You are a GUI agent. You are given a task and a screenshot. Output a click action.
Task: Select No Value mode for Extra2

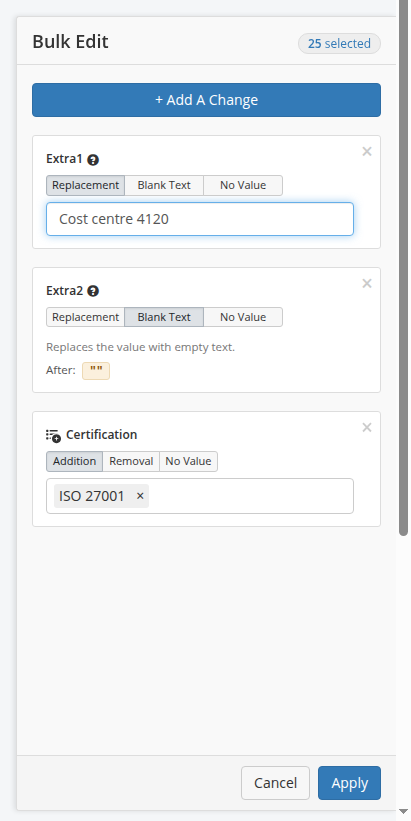243,317
